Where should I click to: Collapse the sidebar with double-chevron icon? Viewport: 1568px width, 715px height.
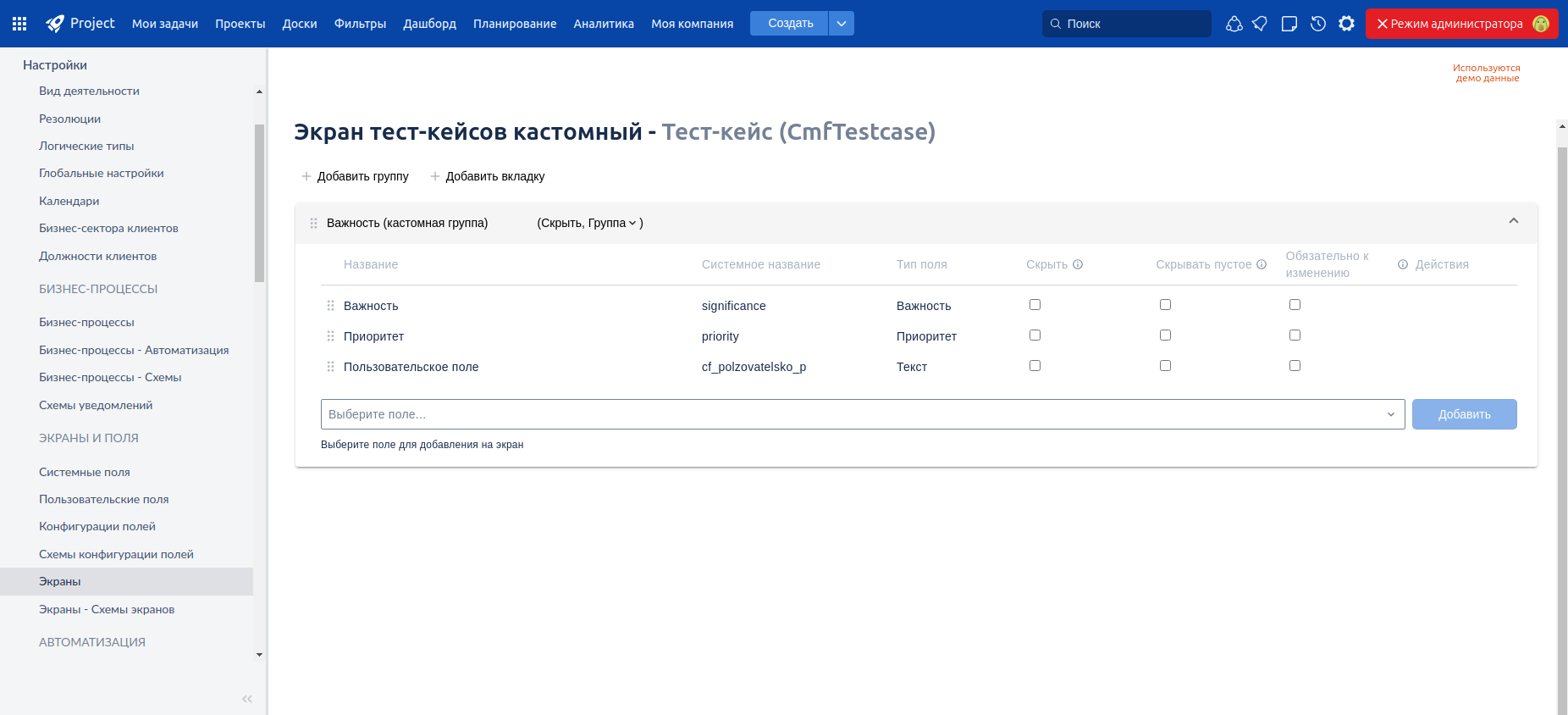point(247,699)
